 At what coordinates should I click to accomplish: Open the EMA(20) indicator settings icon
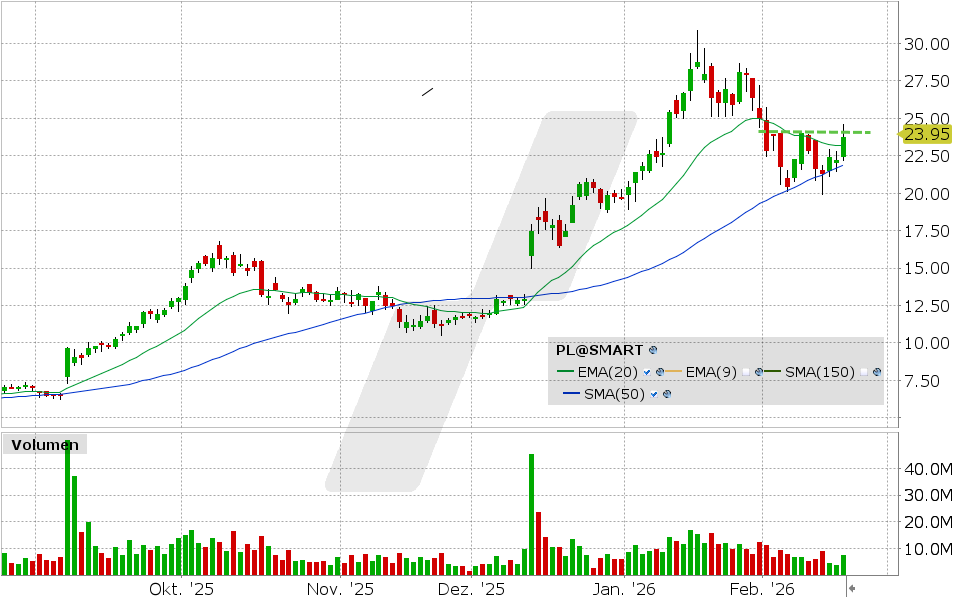659,372
